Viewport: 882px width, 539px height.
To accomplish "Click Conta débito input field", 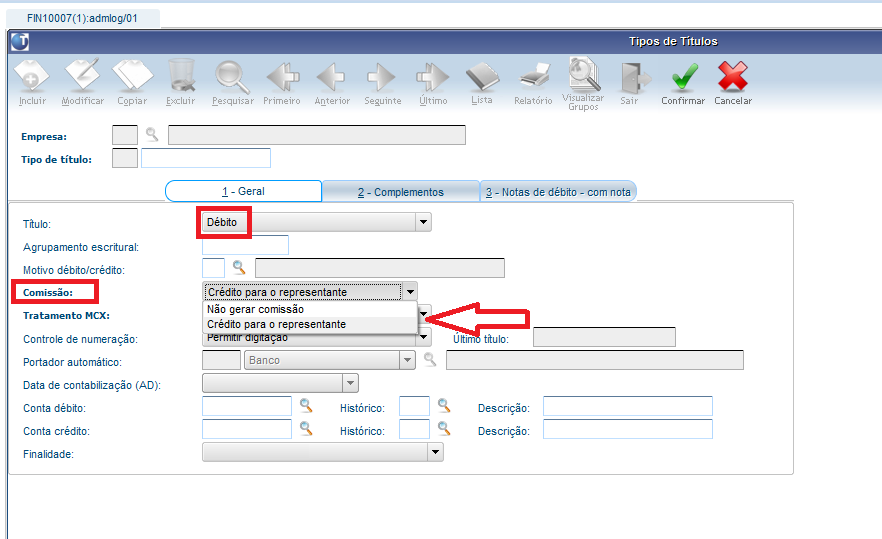I will point(247,406).
